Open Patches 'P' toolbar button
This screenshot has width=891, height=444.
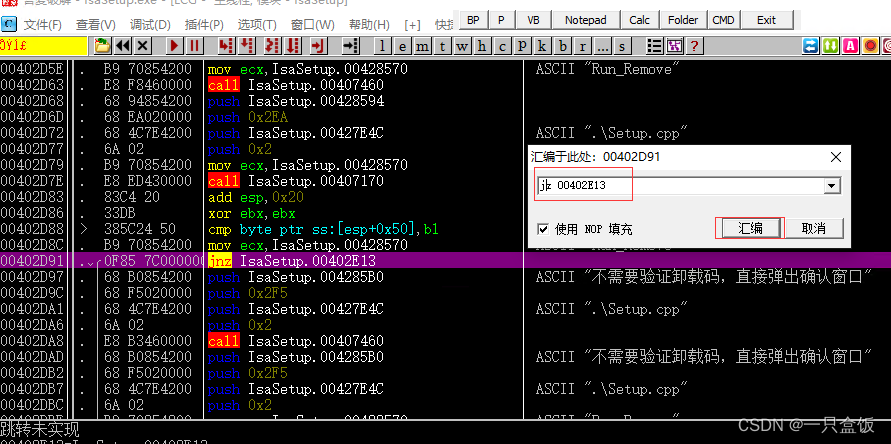[522, 46]
